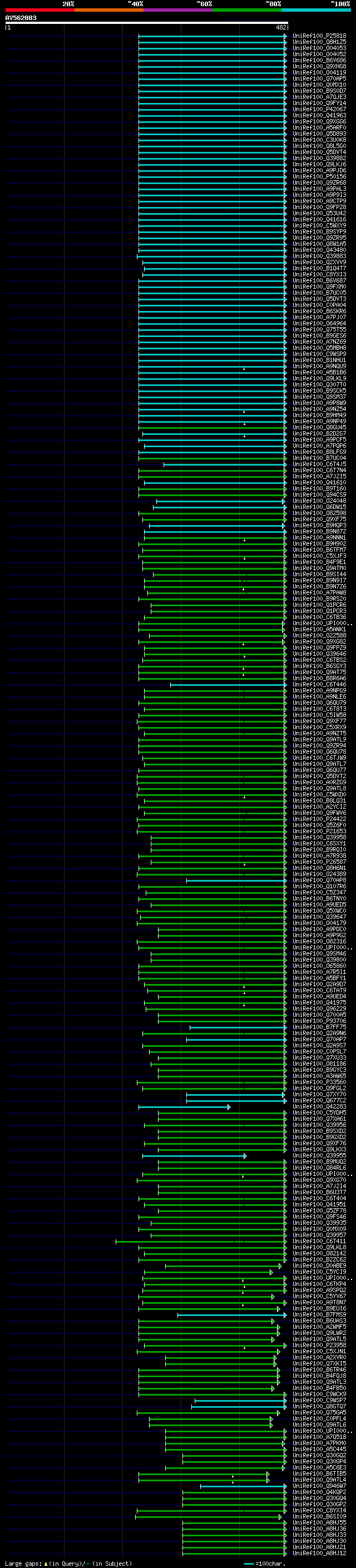This screenshot has width=356, height=1568.
Task: Select label UniRef100_C8YXI4
Action: pos(319,1511)
